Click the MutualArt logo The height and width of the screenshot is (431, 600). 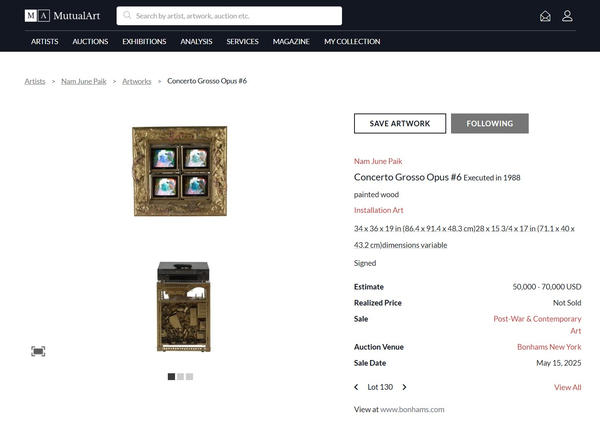(x=62, y=16)
